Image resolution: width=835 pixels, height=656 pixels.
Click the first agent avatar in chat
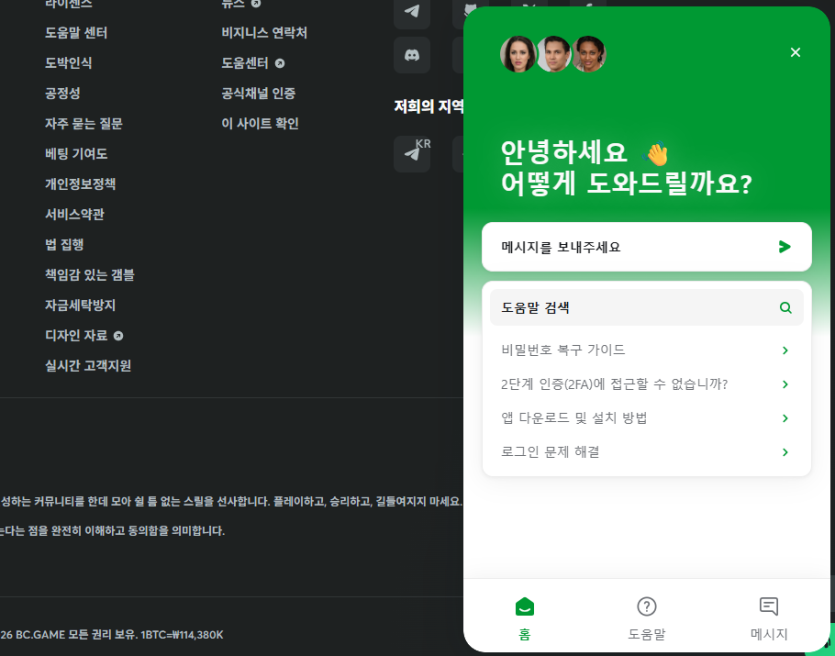click(x=518, y=54)
